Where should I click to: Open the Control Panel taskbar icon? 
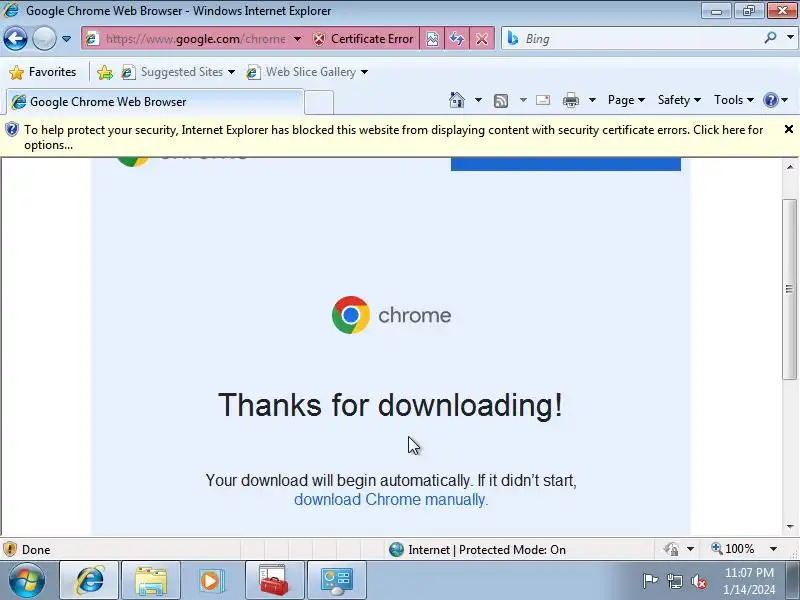(337, 580)
